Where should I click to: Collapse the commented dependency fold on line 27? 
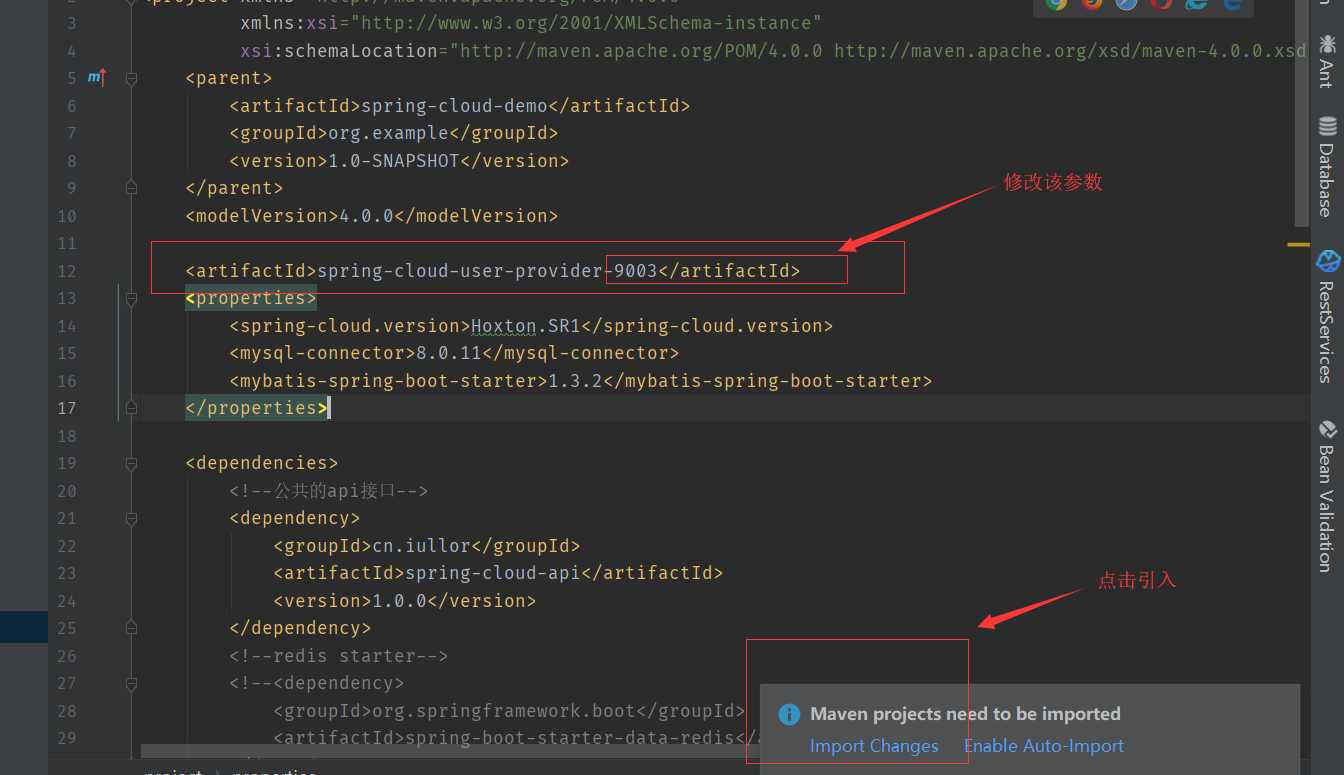pos(131,683)
